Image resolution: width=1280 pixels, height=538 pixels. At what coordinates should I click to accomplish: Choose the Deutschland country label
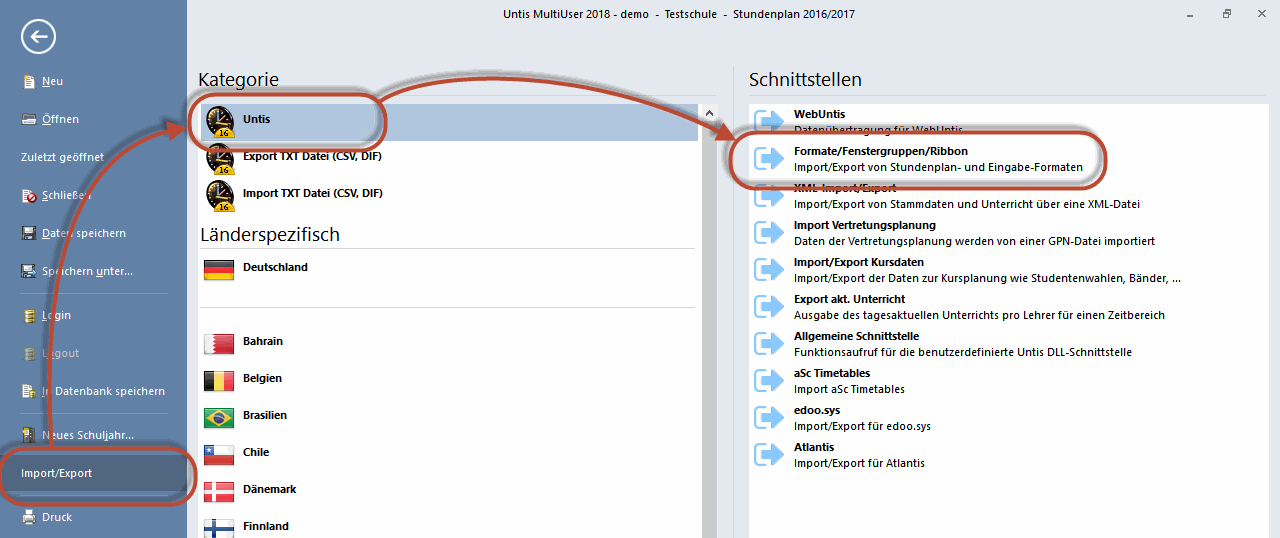[275, 267]
